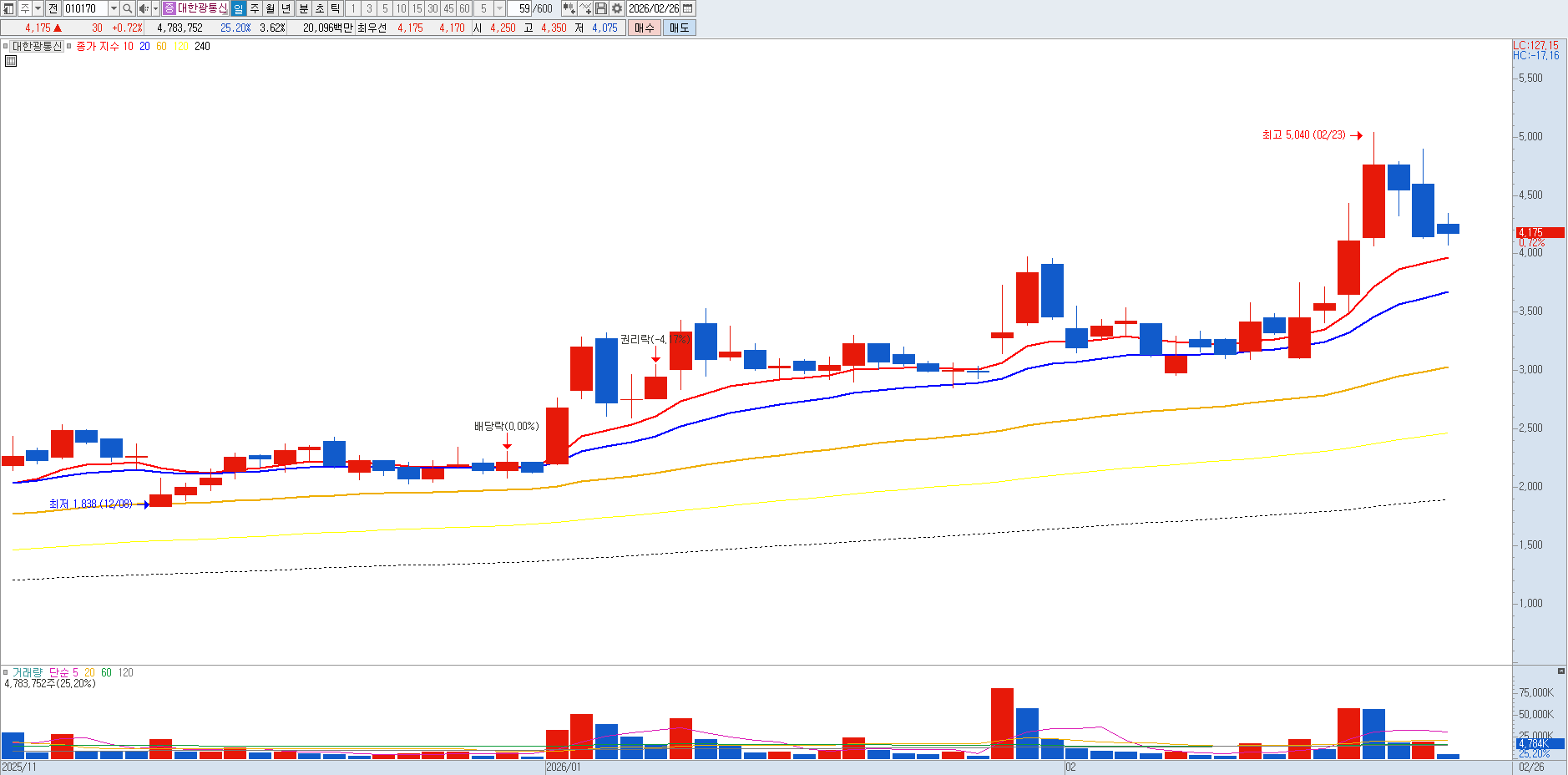Screen dimensions: 1568x775
Task: Toggle the 대한광통신 price series marker box
Action: click(6, 47)
